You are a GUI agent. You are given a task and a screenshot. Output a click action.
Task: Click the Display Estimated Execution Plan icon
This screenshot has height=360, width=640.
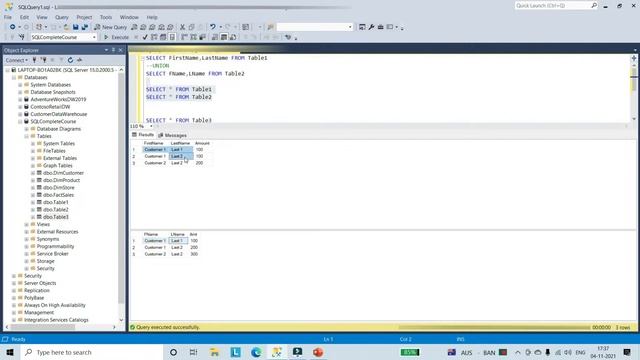[x=154, y=37]
